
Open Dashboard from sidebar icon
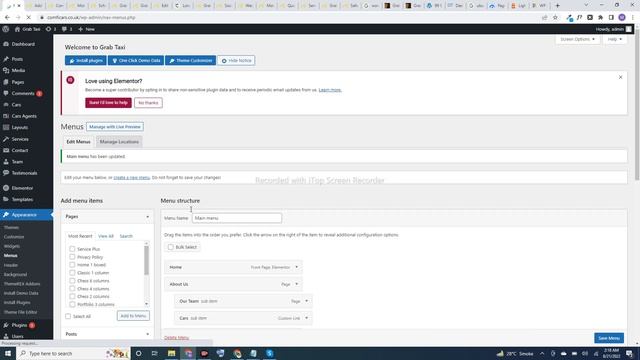coord(6,44)
